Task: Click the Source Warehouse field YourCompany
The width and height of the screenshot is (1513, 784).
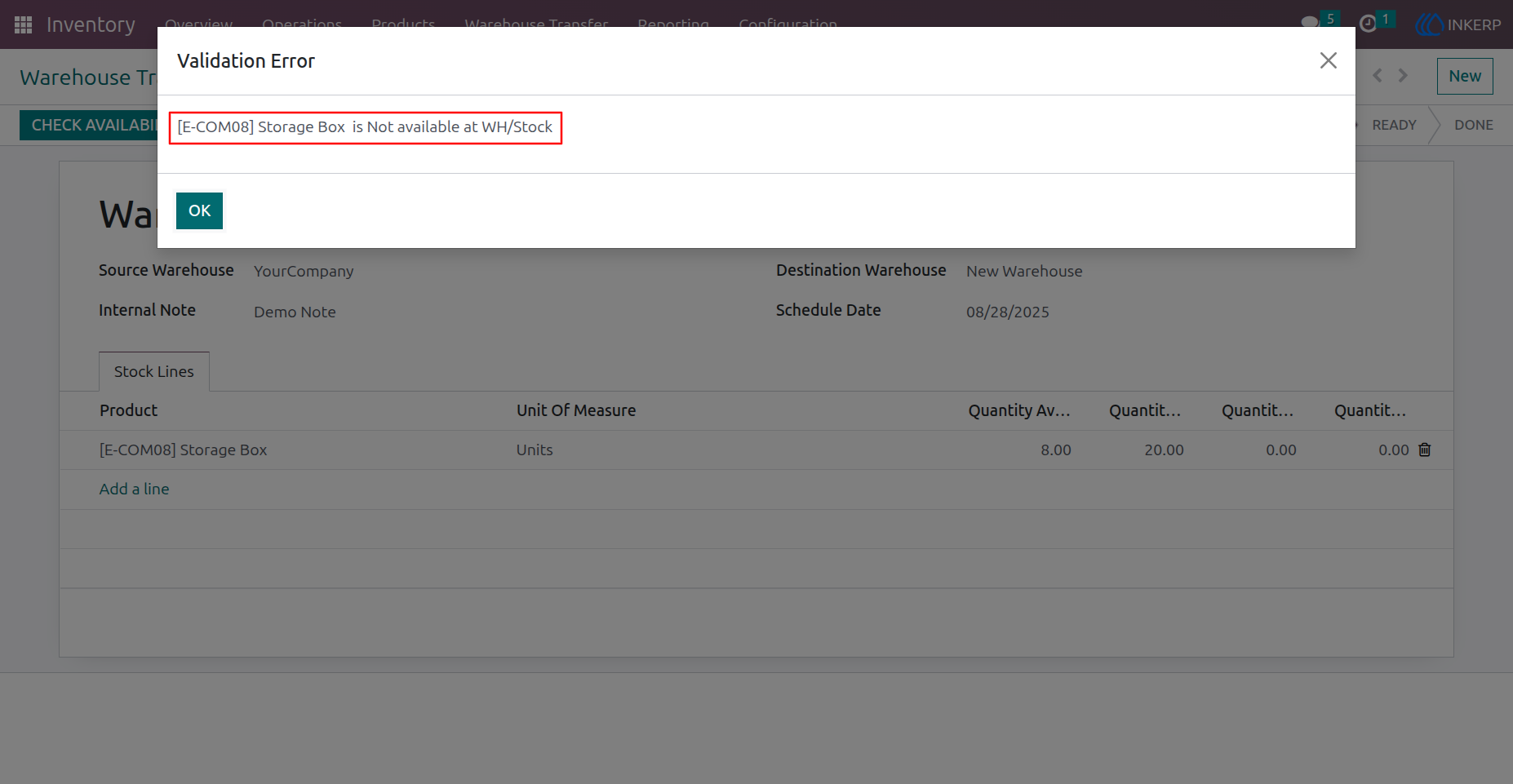Action: pos(304,271)
